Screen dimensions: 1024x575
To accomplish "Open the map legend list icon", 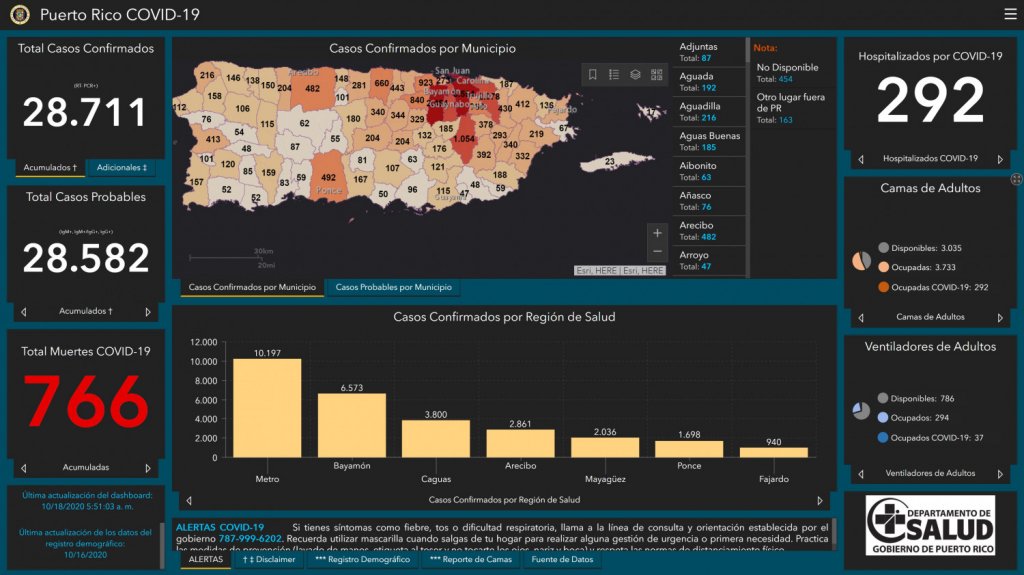I will click(x=614, y=75).
